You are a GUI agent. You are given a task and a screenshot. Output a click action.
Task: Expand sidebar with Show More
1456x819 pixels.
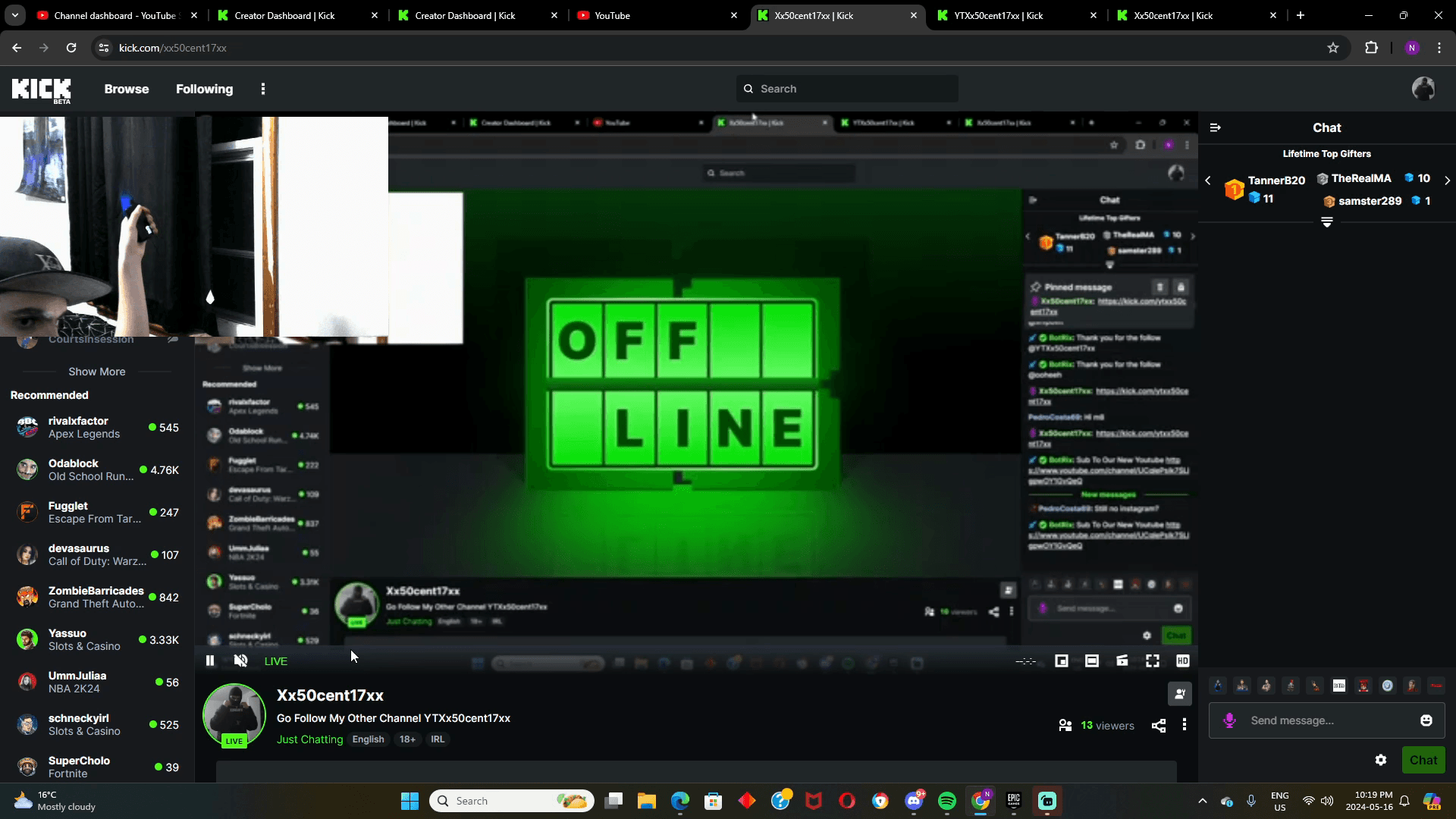[x=97, y=372]
